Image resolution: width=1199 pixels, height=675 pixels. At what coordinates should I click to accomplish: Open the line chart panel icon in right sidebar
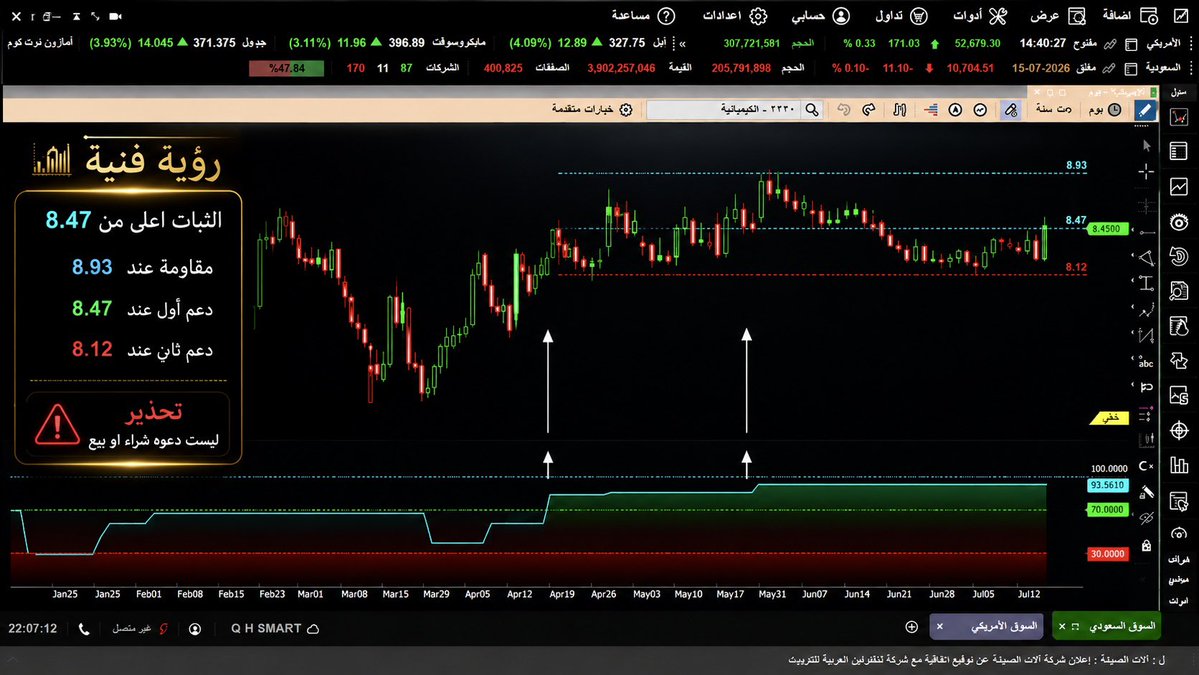click(1179, 187)
